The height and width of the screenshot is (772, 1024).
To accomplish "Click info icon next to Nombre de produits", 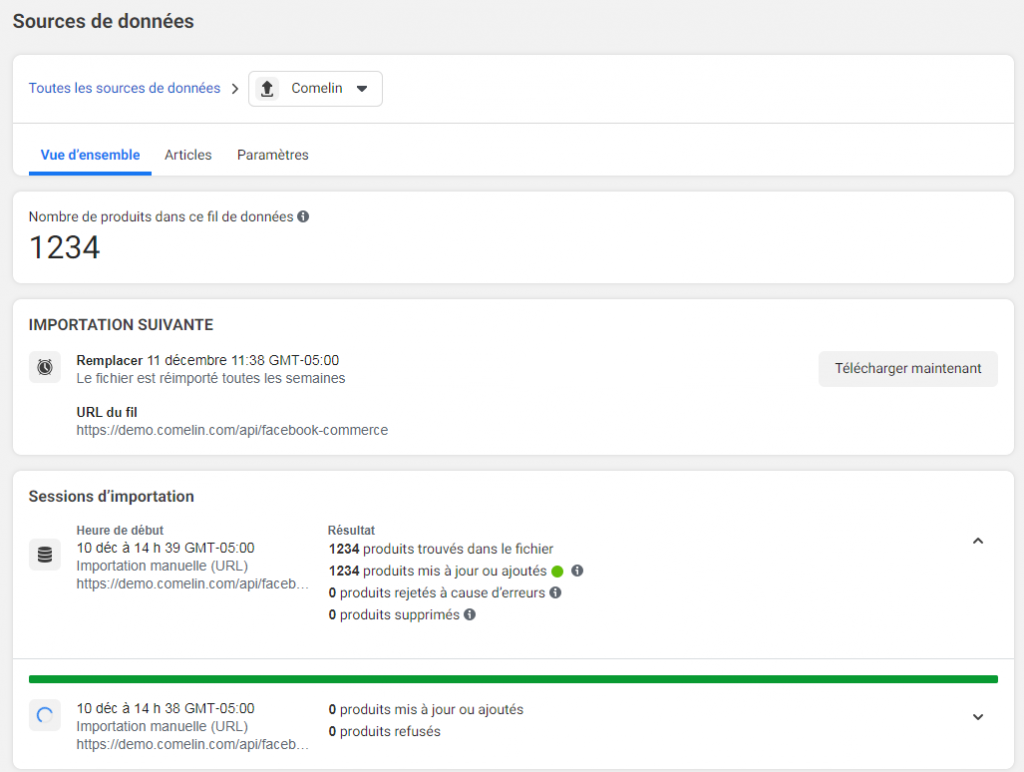I will tap(303, 216).
